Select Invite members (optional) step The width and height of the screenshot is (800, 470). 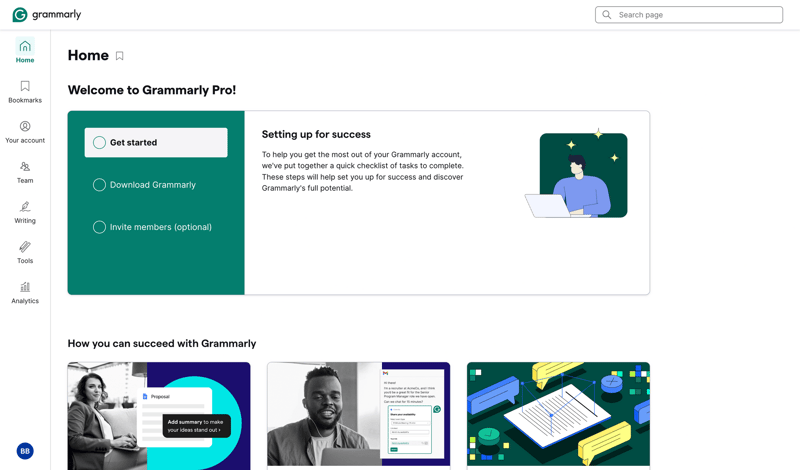point(156,227)
